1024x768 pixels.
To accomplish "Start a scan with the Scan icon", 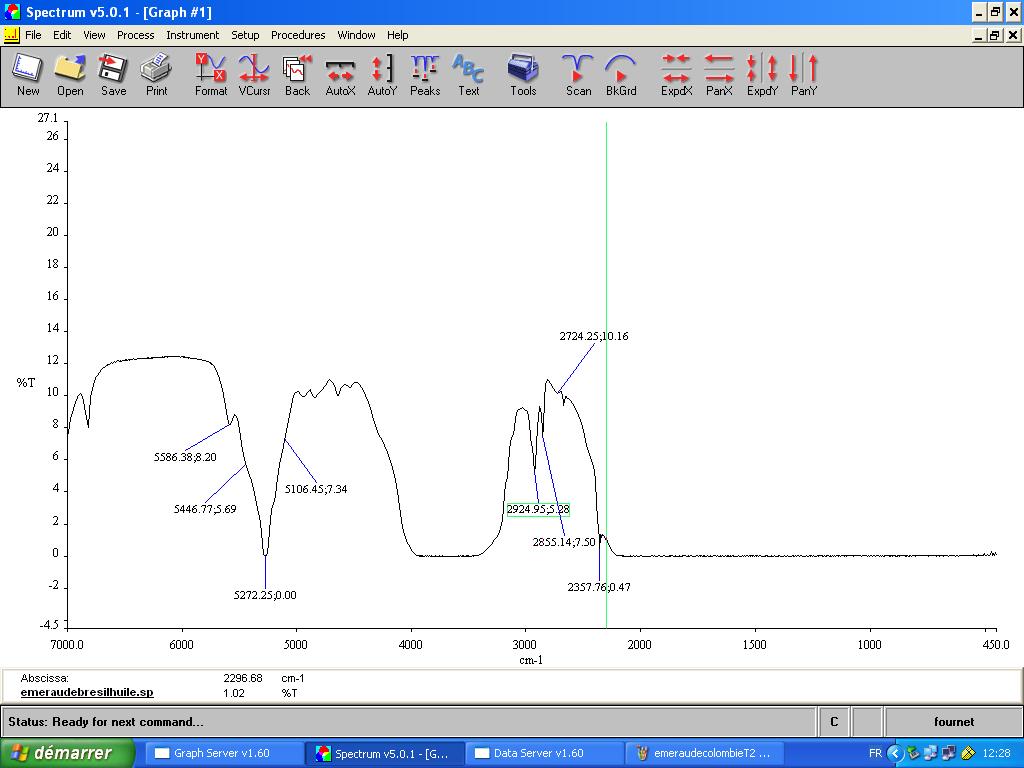I will point(578,75).
